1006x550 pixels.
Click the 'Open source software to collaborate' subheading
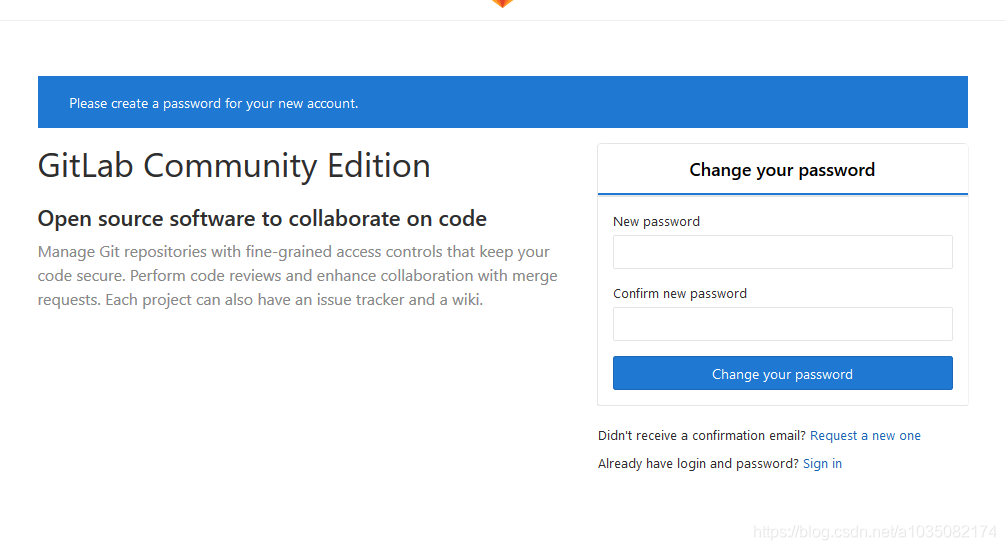(262, 218)
